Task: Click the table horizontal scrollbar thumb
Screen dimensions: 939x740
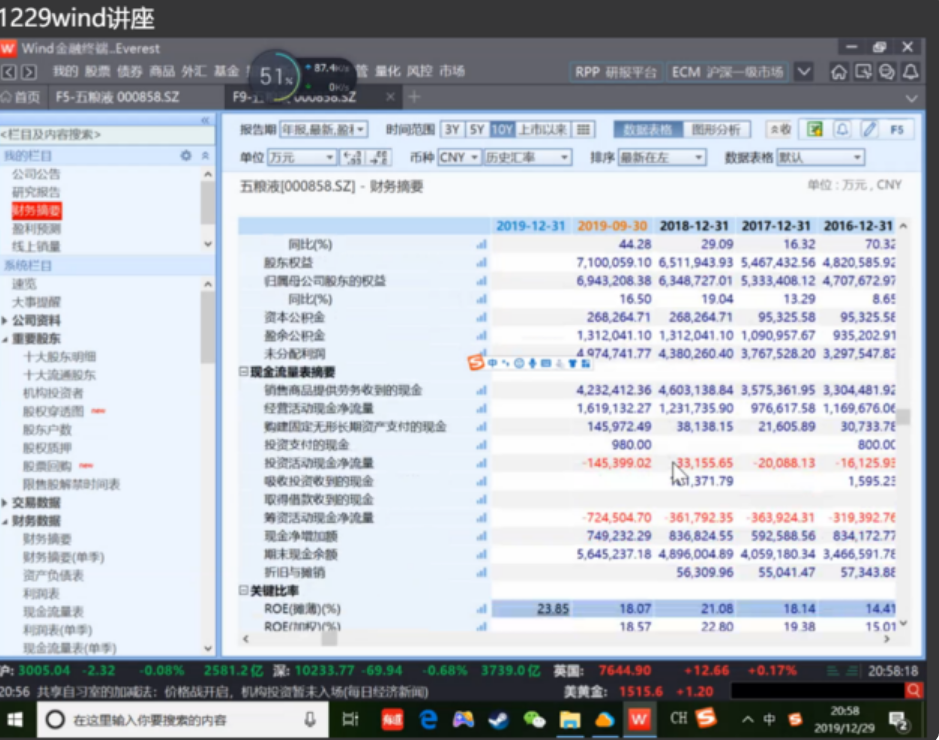Action: coord(329,639)
